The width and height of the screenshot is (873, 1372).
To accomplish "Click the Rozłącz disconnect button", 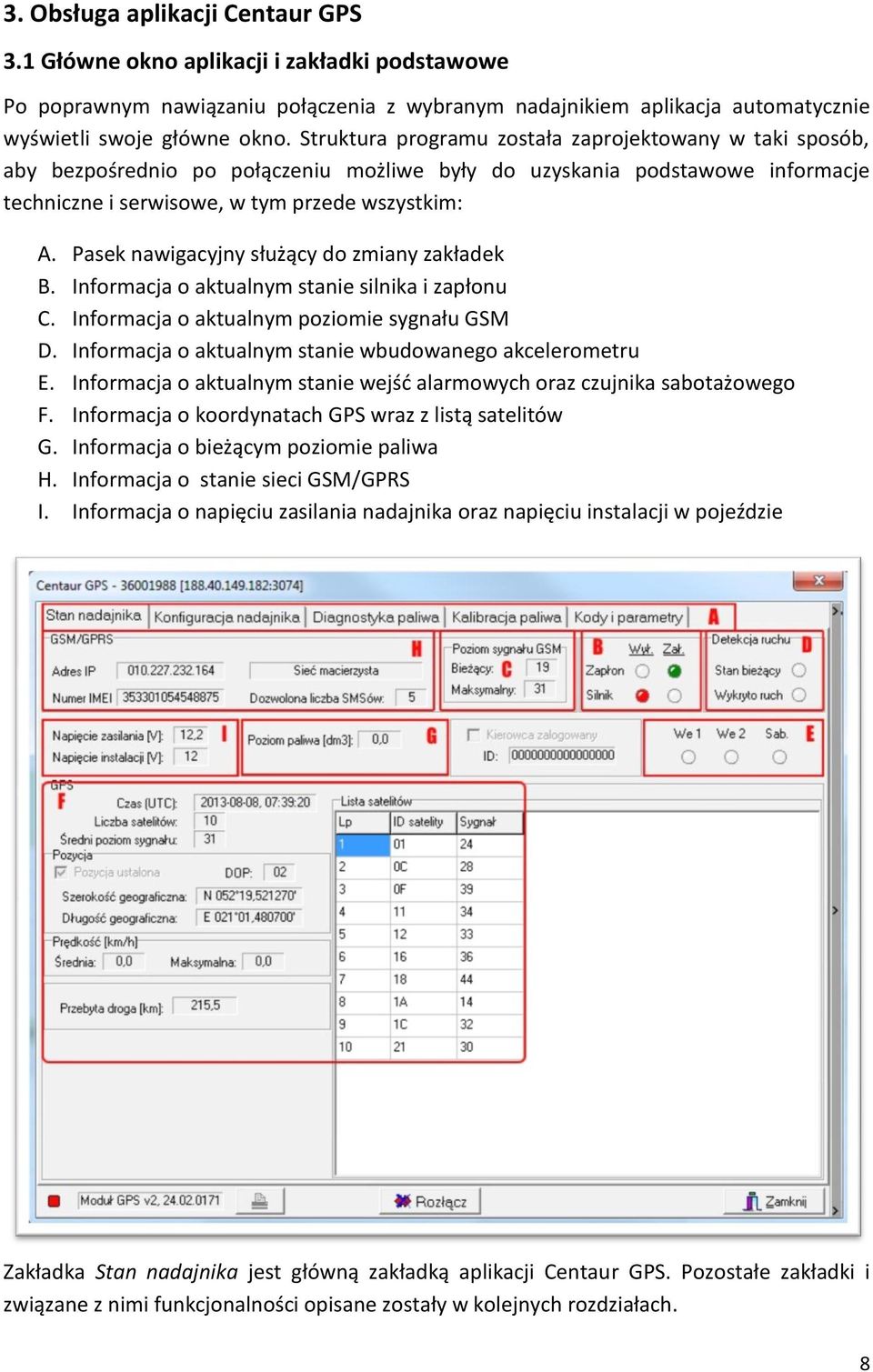I will tap(431, 1201).
